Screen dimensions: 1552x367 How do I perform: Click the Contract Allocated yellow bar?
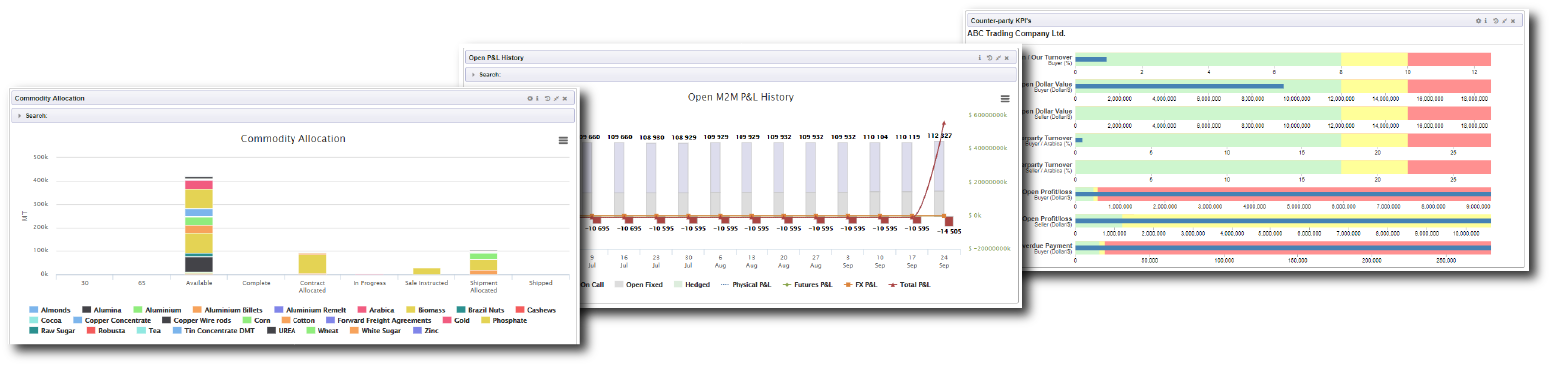312,264
